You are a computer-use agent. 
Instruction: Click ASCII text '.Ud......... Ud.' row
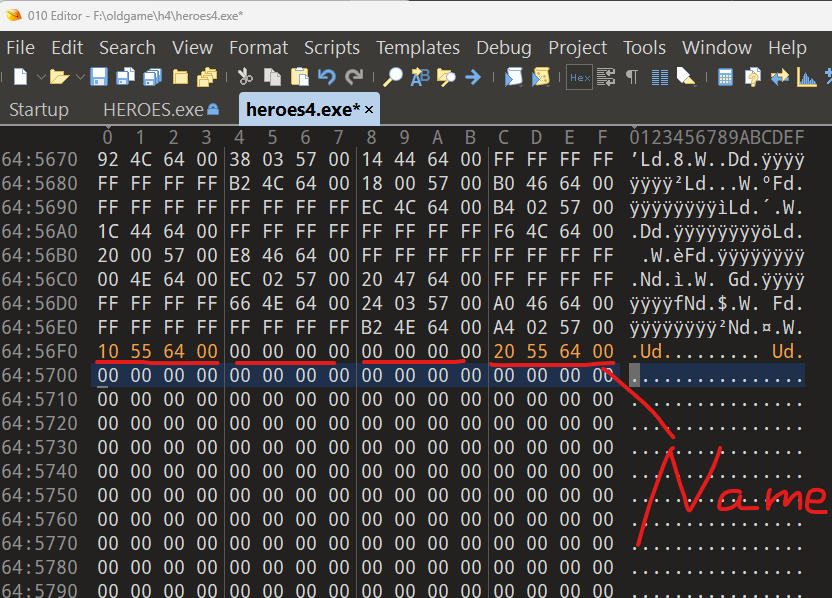[717, 351]
